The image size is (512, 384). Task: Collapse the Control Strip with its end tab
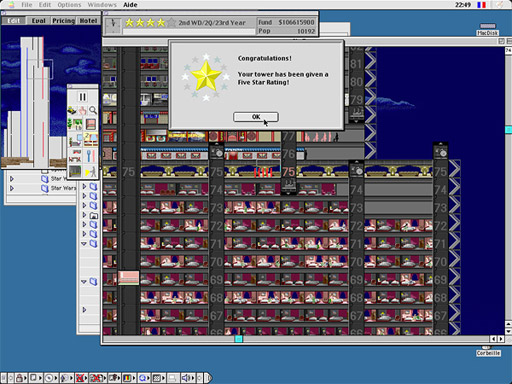click(x=208, y=378)
